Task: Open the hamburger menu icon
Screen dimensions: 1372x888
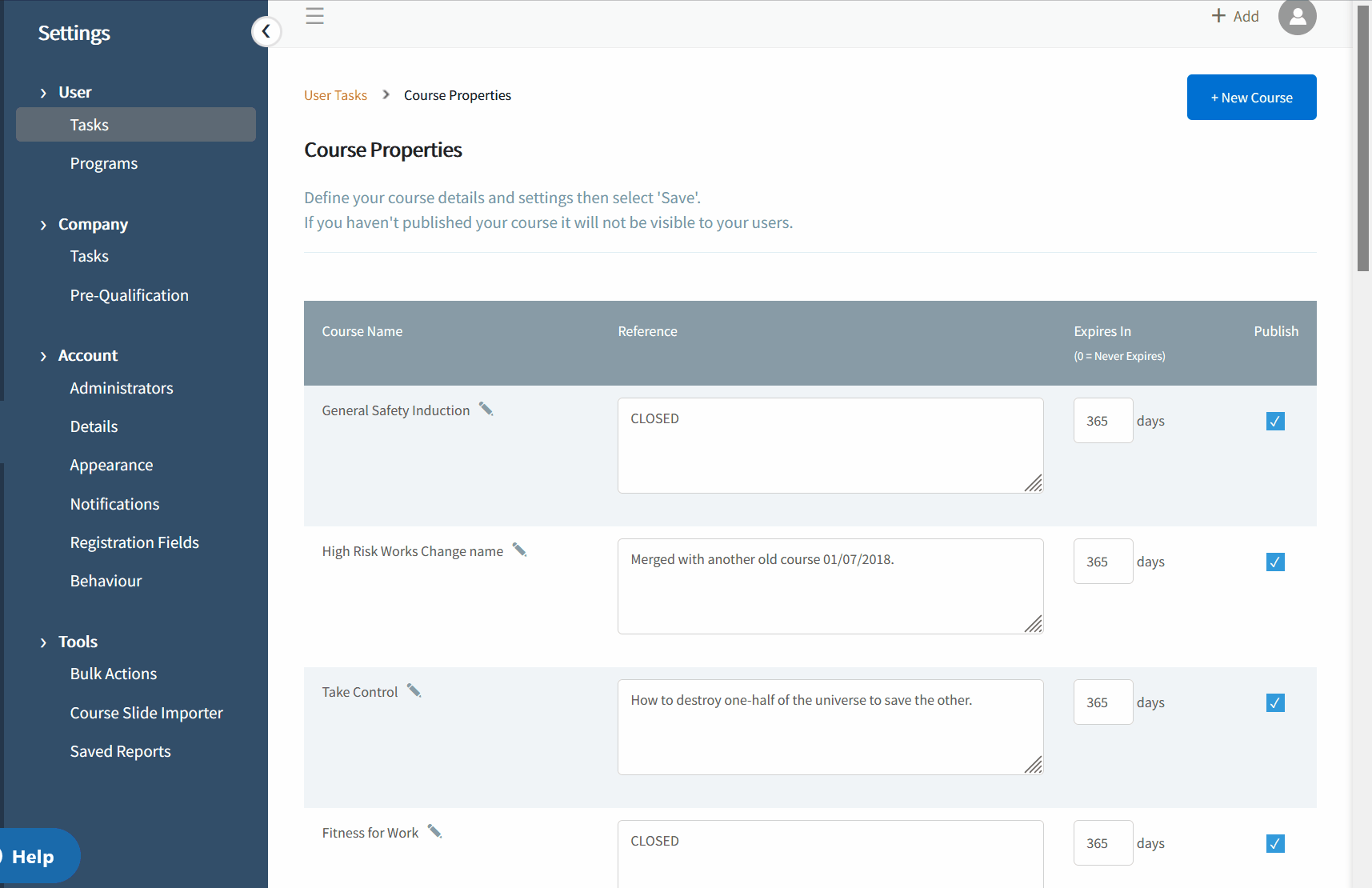Action: pos(315,16)
